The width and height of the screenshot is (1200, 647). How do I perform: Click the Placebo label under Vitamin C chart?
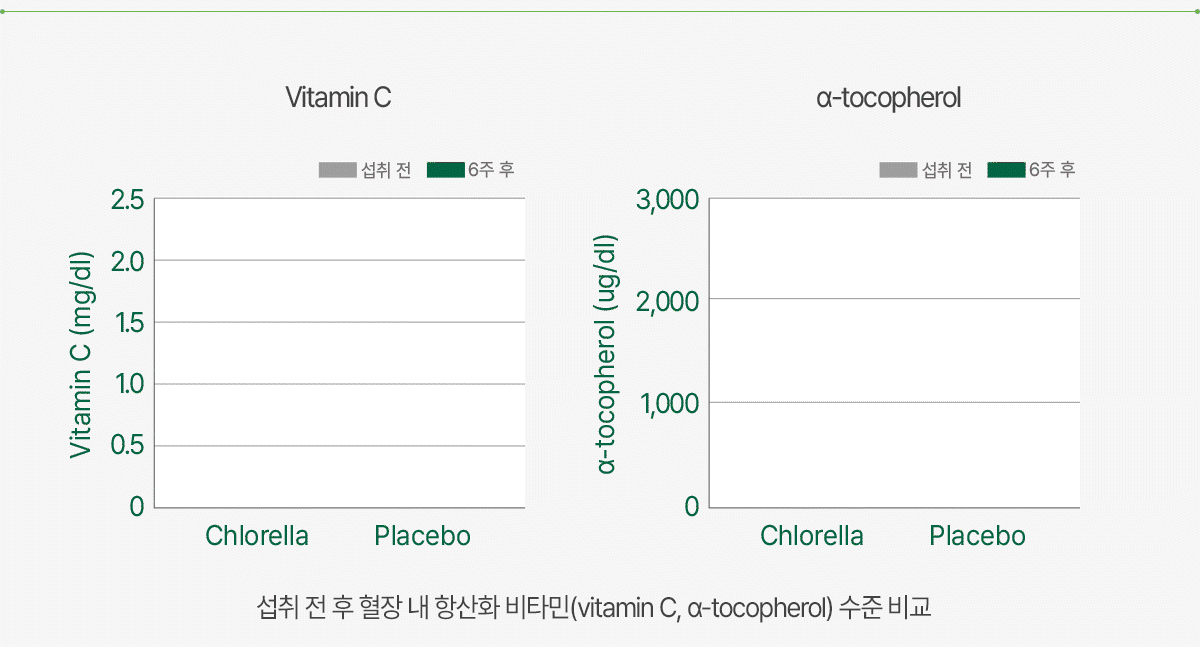coord(422,536)
